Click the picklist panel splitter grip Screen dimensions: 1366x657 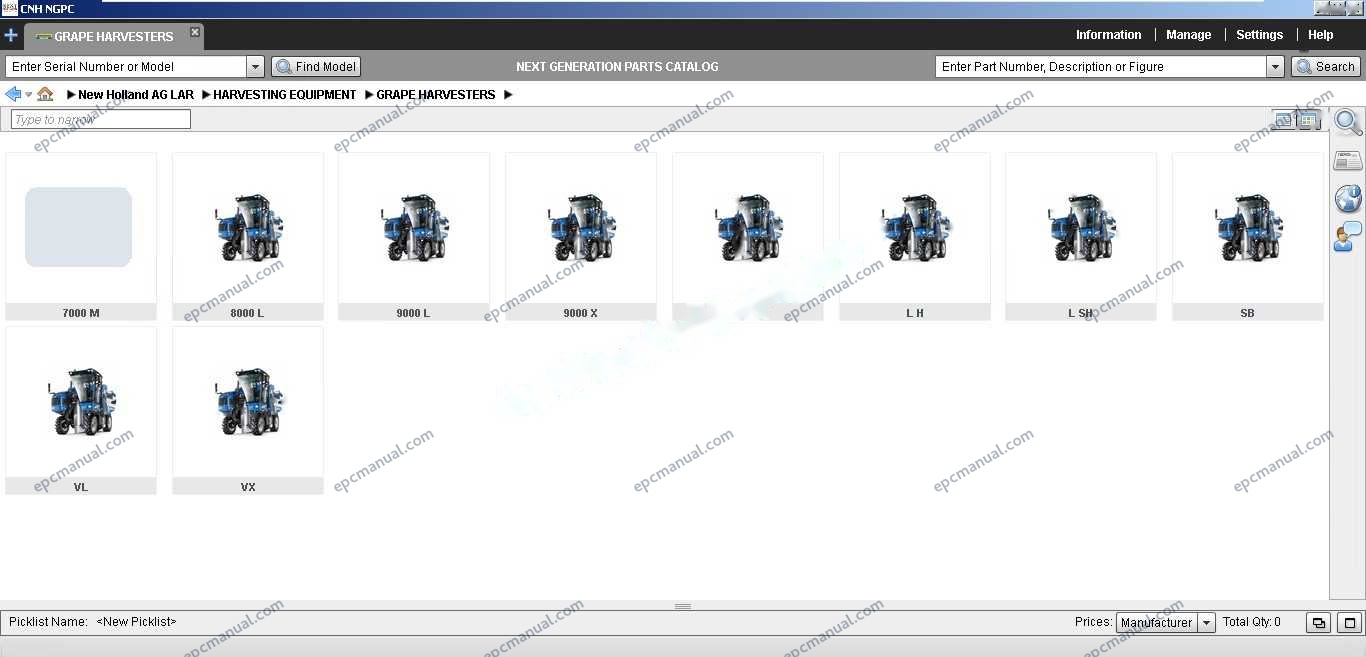click(683, 606)
